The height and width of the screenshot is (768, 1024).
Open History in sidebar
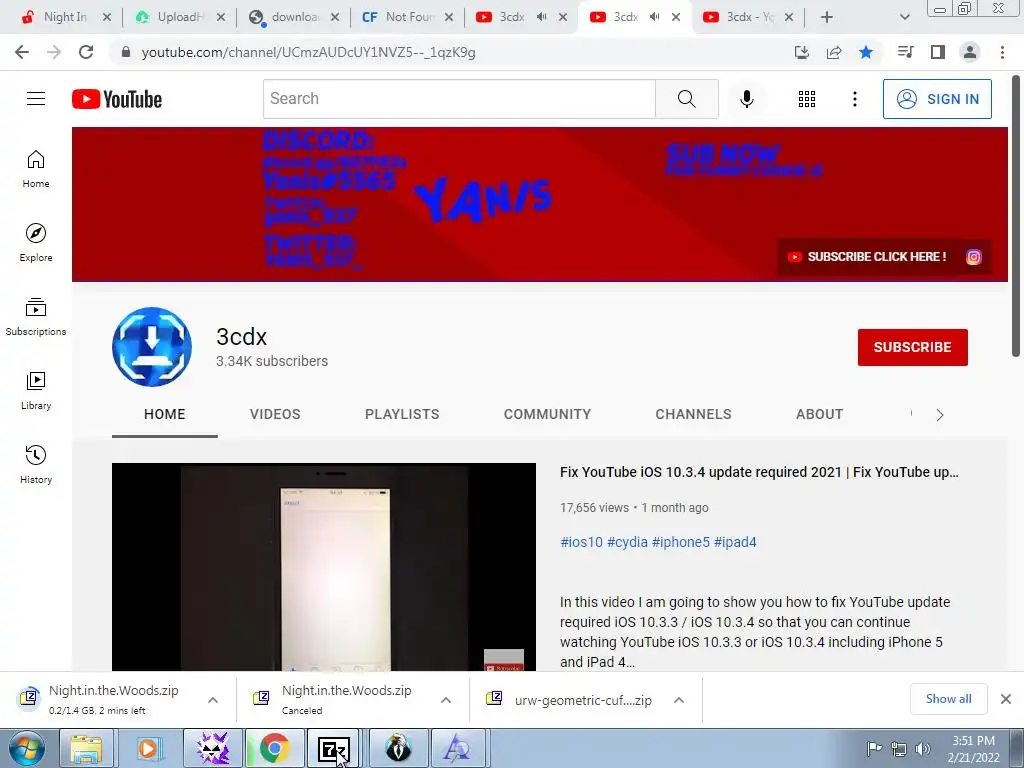[36, 464]
